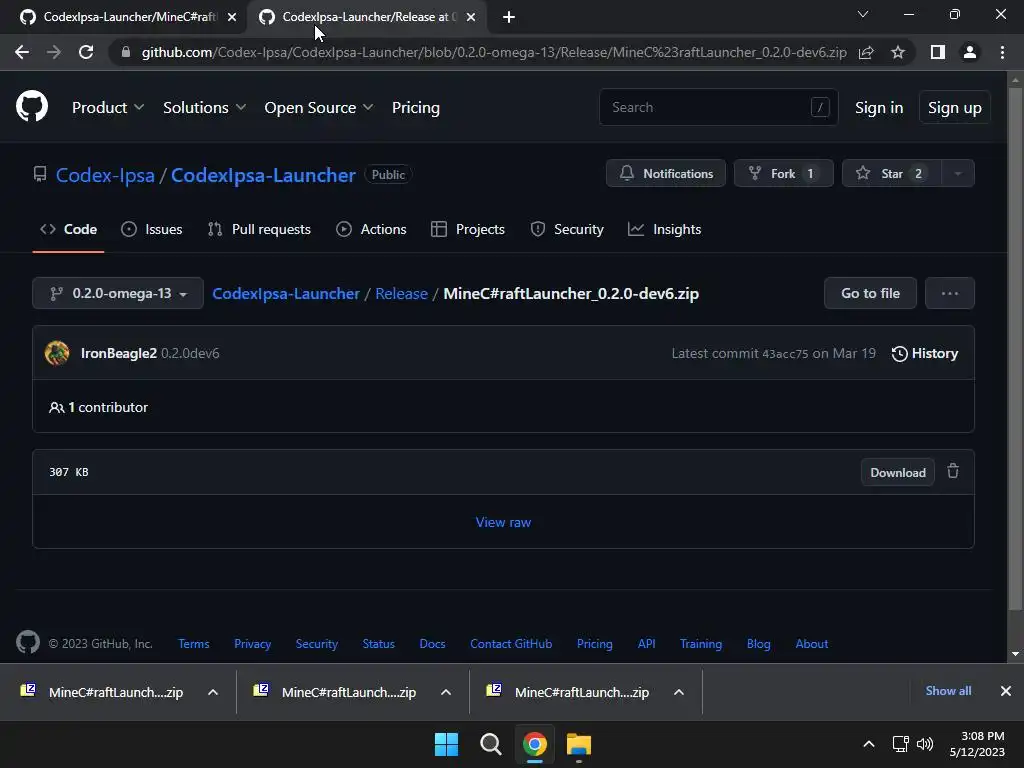Open the three-dots file options menu
This screenshot has width=1024, height=768.
pyautogui.click(x=950, y=293)
